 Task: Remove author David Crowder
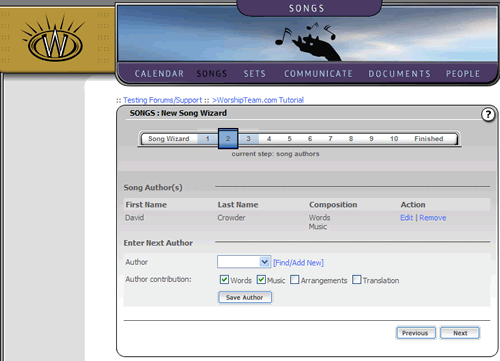click(x=433, y=218)
